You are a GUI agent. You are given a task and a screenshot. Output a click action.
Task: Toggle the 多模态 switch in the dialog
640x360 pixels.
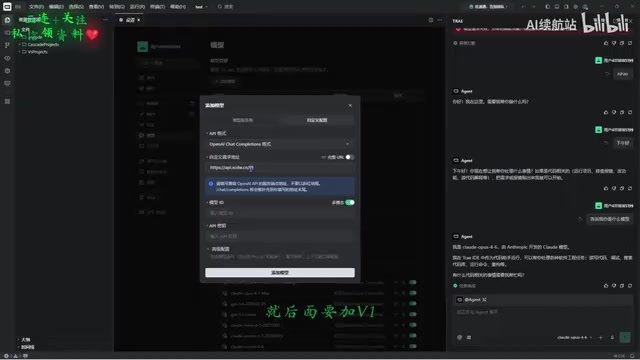[349, 202]
